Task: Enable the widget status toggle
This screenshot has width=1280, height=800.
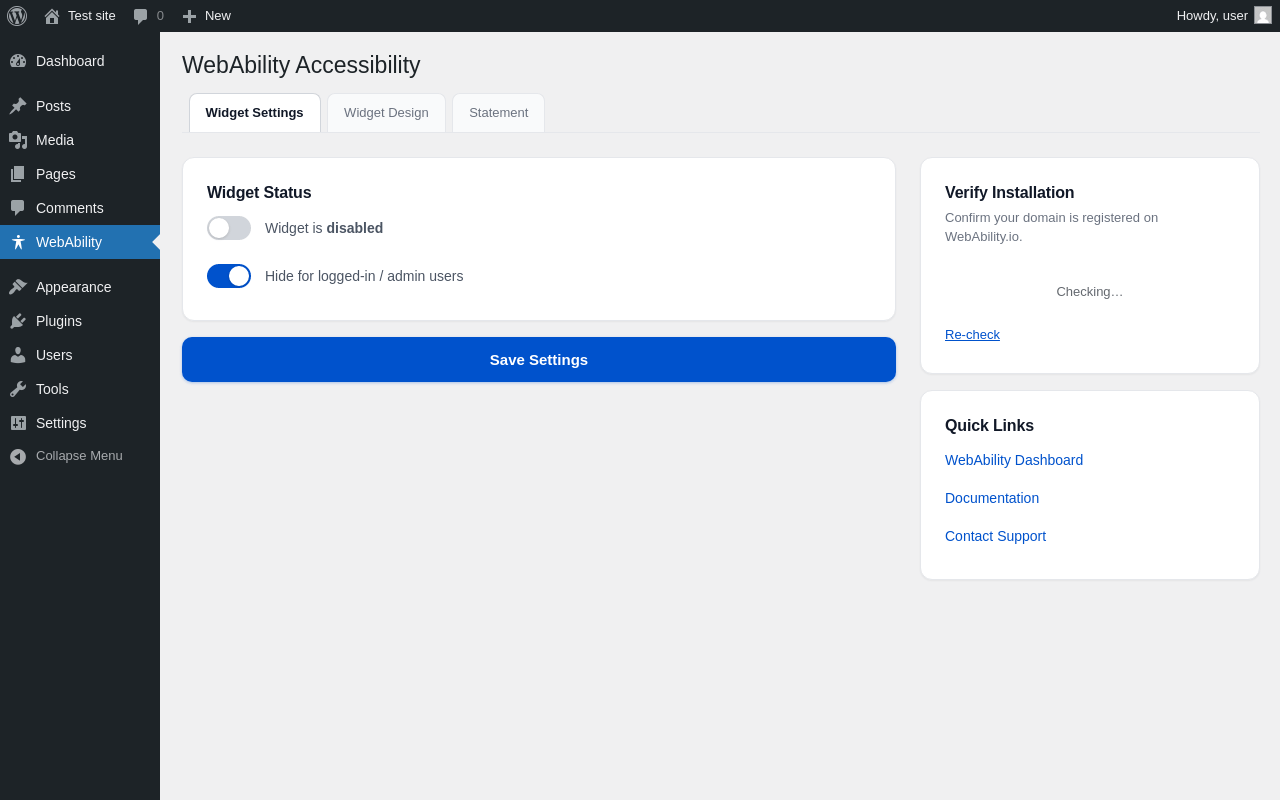Action: coord(229,228)
